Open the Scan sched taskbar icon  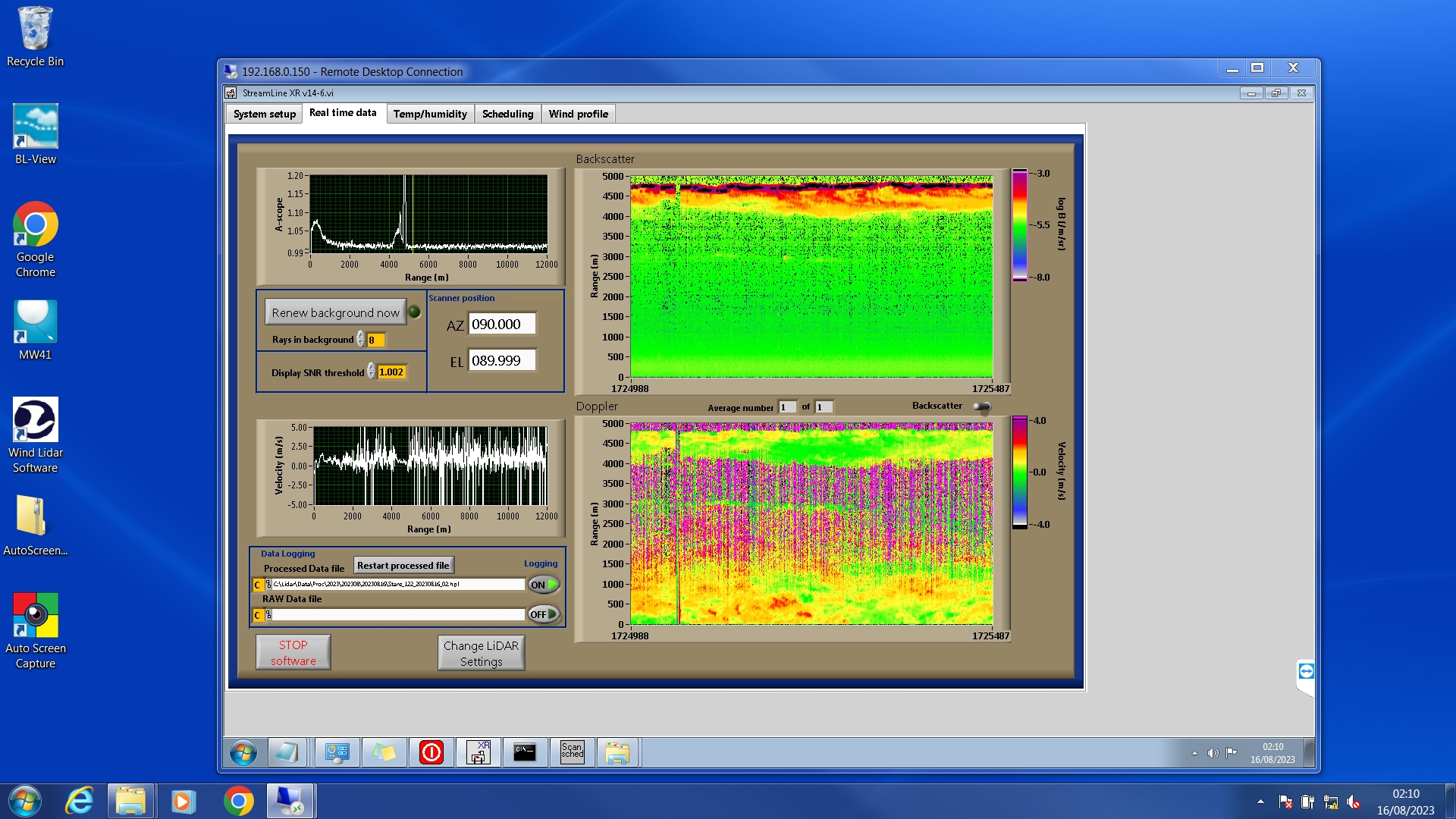572,752
